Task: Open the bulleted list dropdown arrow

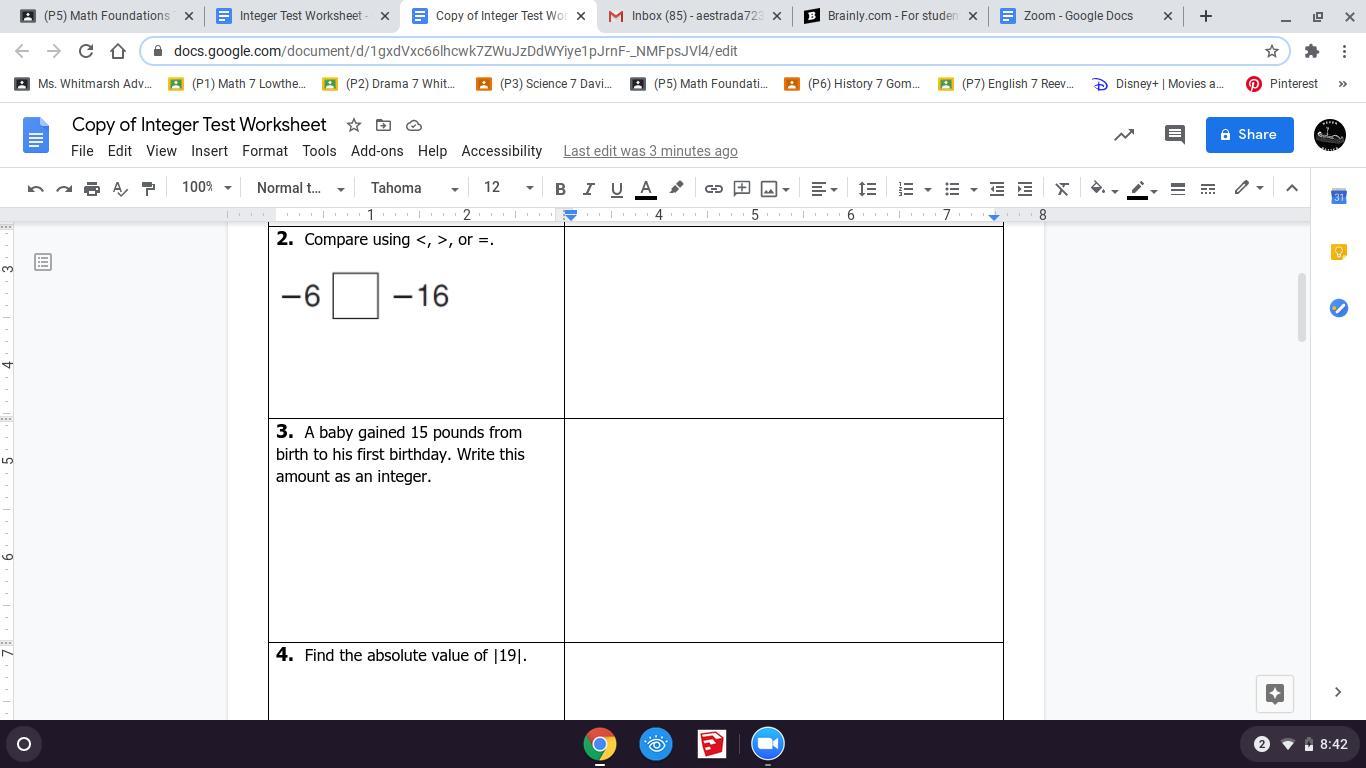Action: click(x=974, y=188)
